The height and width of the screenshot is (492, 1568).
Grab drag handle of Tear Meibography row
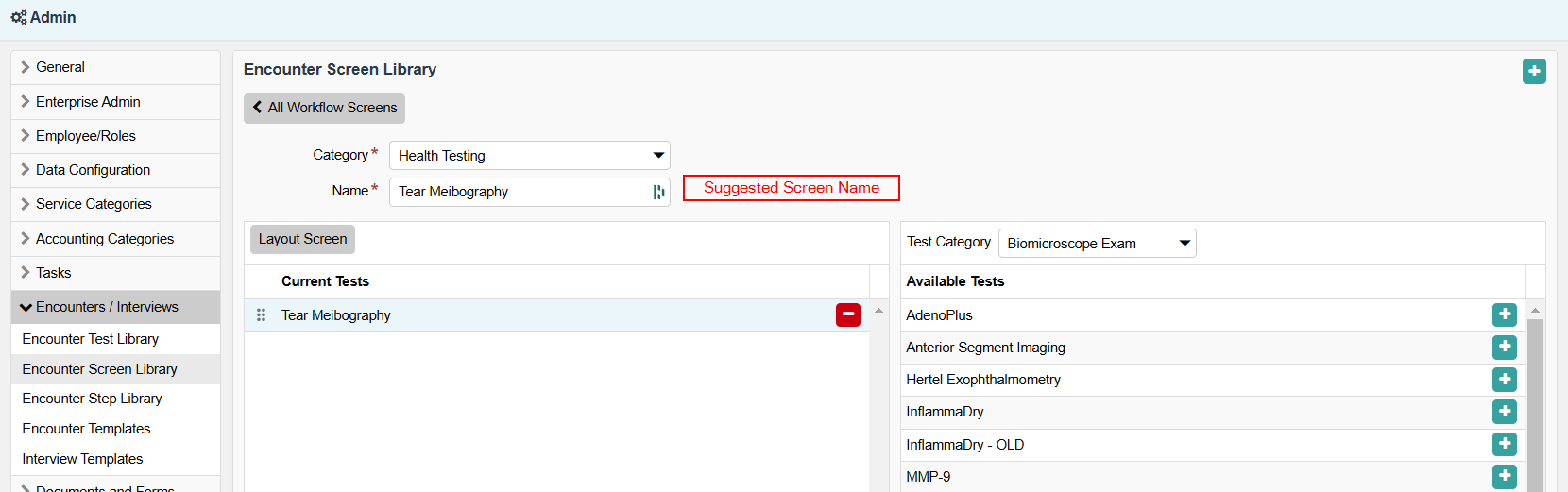(x=261, y=315)
